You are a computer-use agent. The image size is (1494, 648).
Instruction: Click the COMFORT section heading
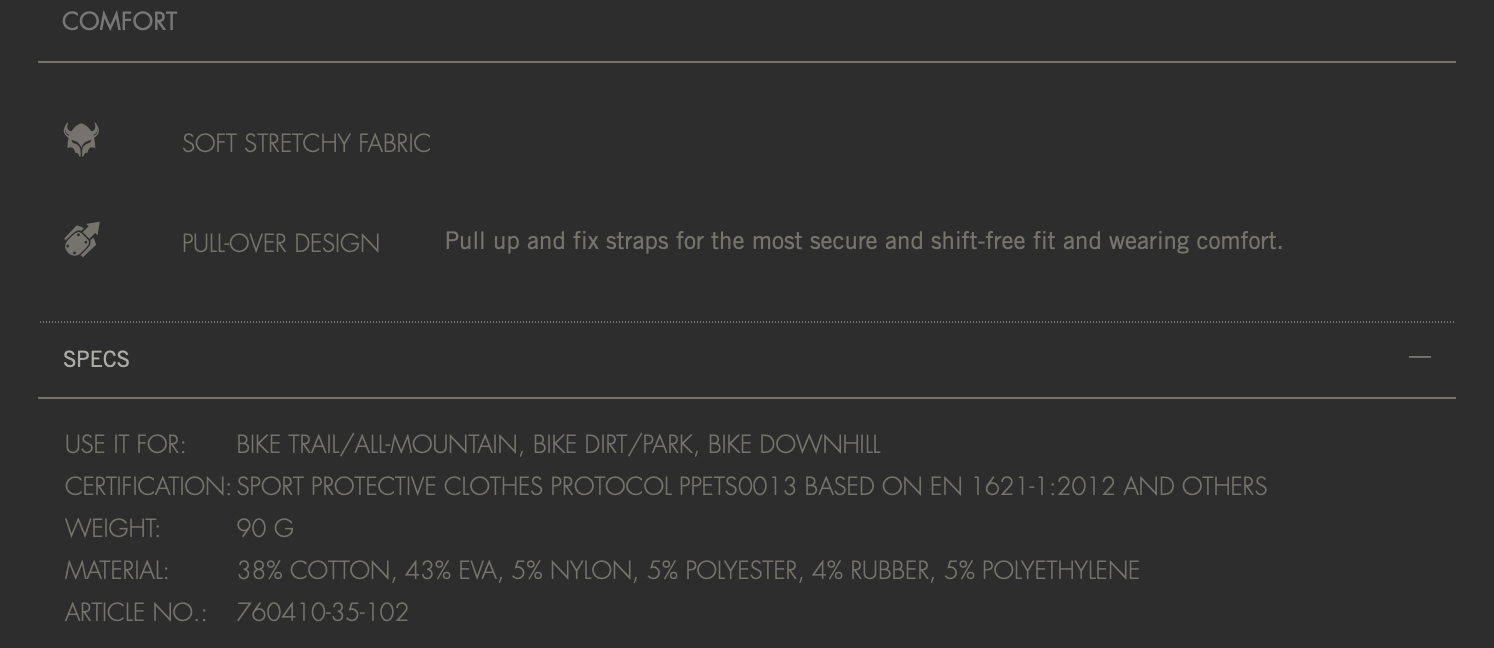coord(119,22)
